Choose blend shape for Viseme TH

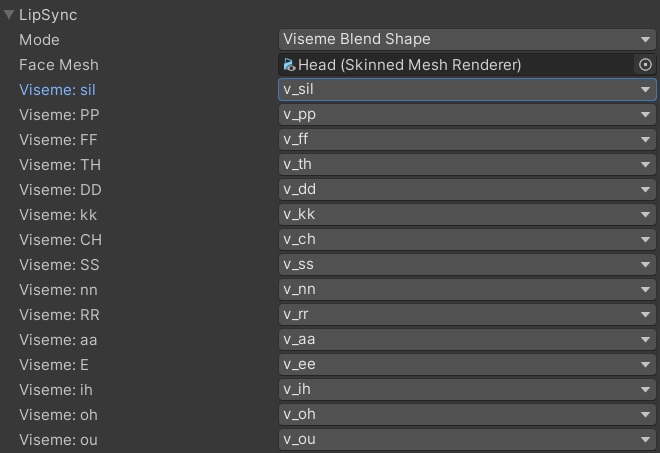[x=467, y=165]
